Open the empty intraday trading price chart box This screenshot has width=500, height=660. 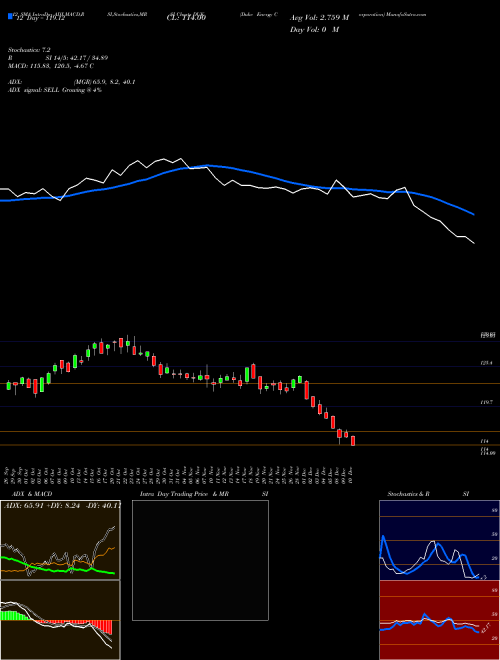[x=200, y=560]
